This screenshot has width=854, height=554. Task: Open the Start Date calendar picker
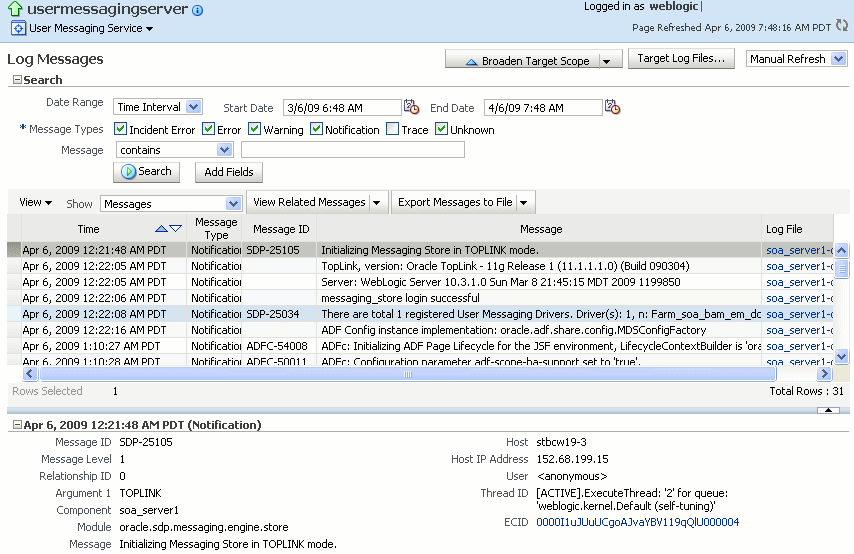click(411, 107)
